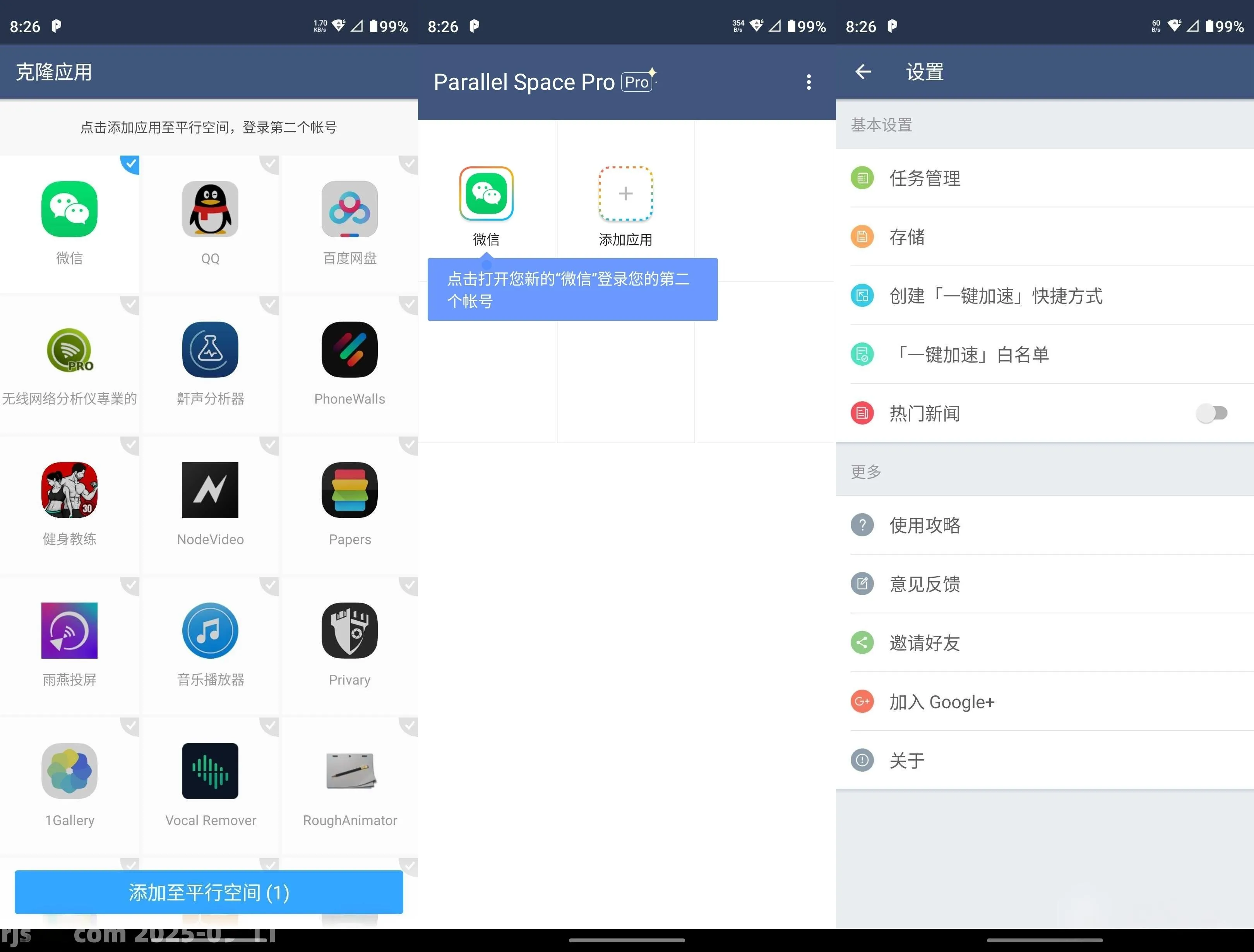Uncheck the 微信 selection checkmark
The image size is (1254, 952).
click(x=131, y=164)
